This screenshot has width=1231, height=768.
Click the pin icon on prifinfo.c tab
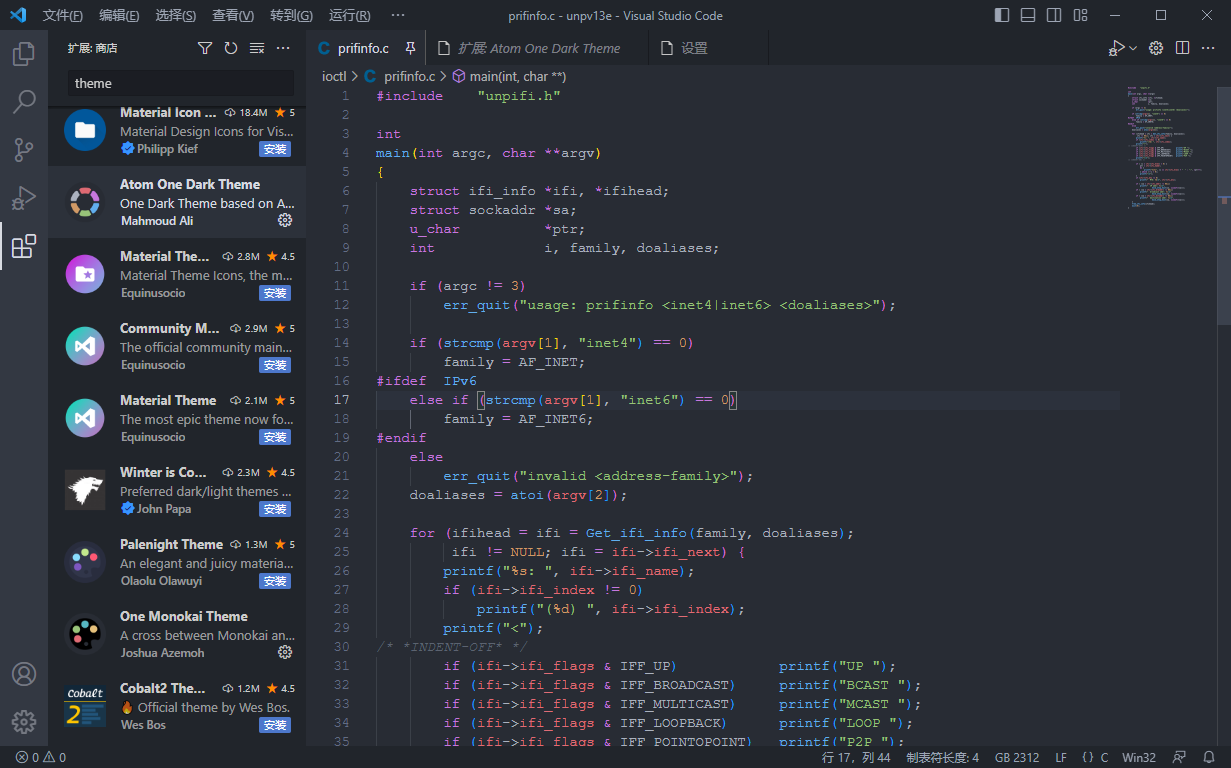click(410, 48)
